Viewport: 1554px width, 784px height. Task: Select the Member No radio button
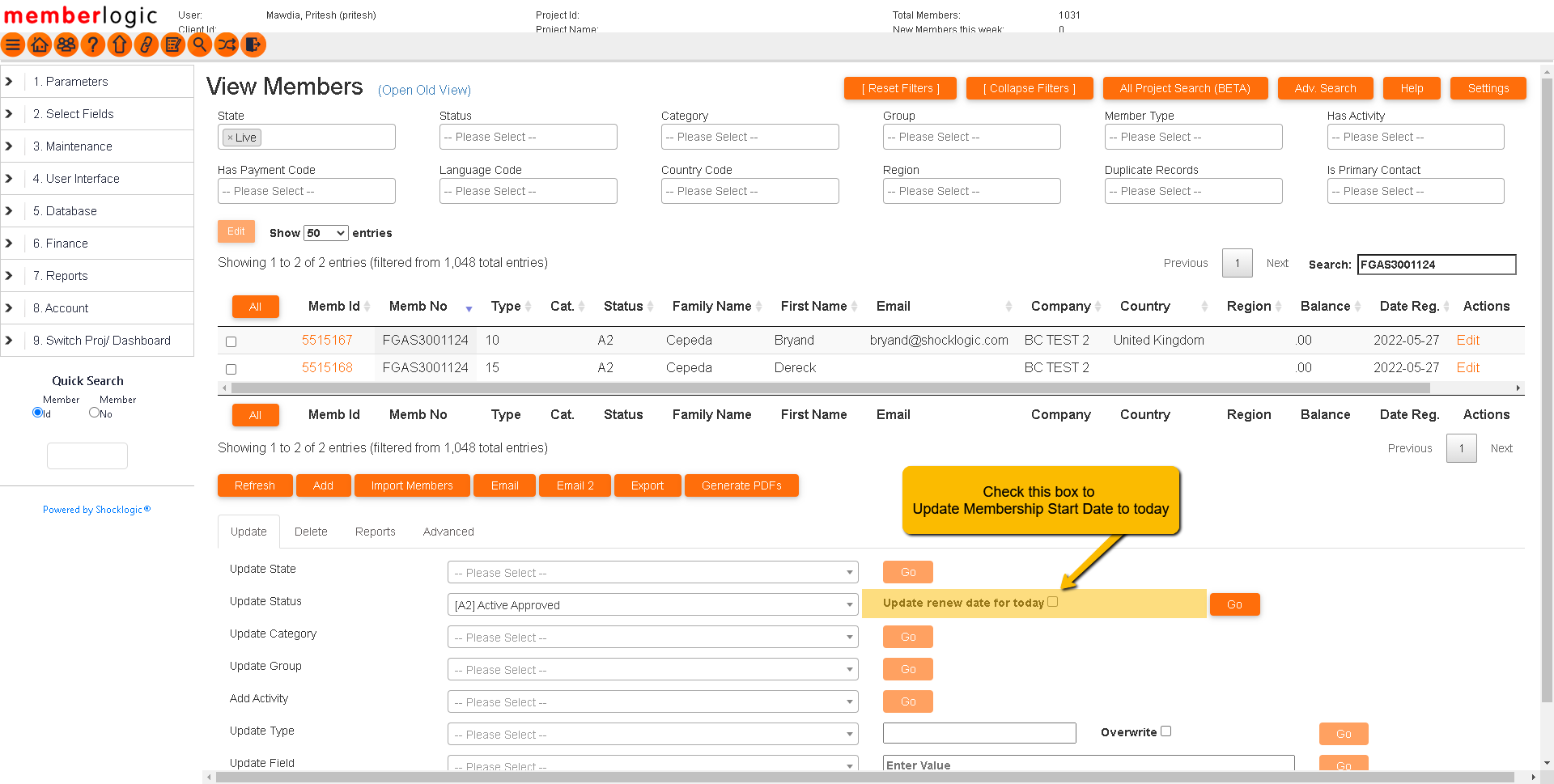coord(95,413)
